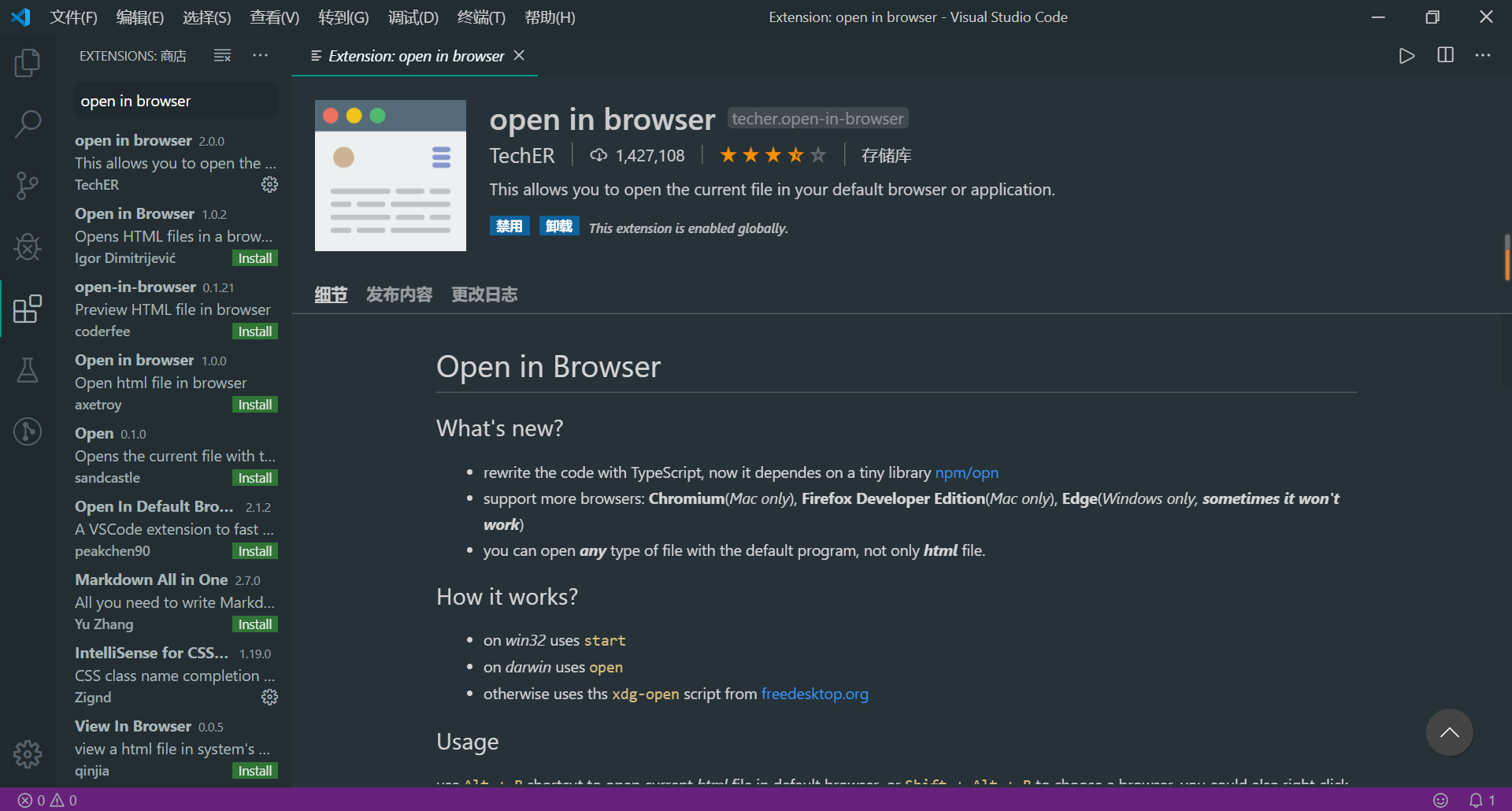Open the Debug view bug icon
This screenshot has width=1512, height=811.
tap(28, 247)
